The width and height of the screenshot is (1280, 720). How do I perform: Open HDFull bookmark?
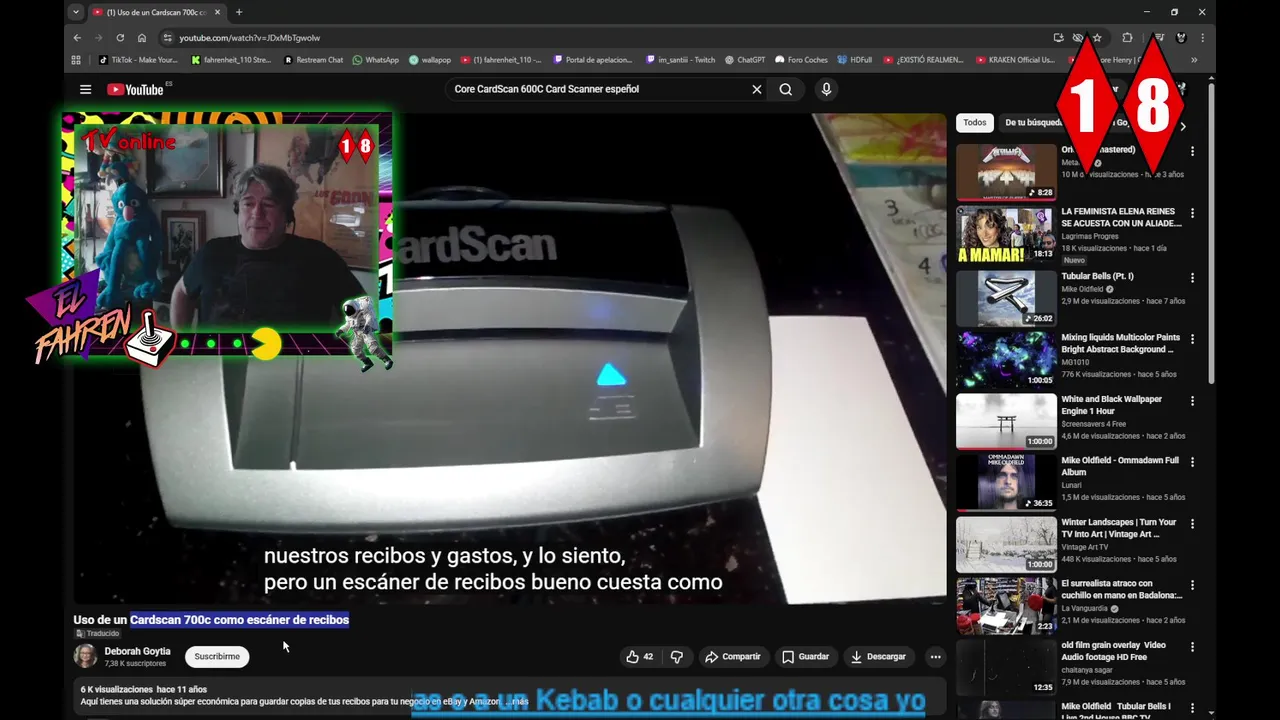(854, 60)
